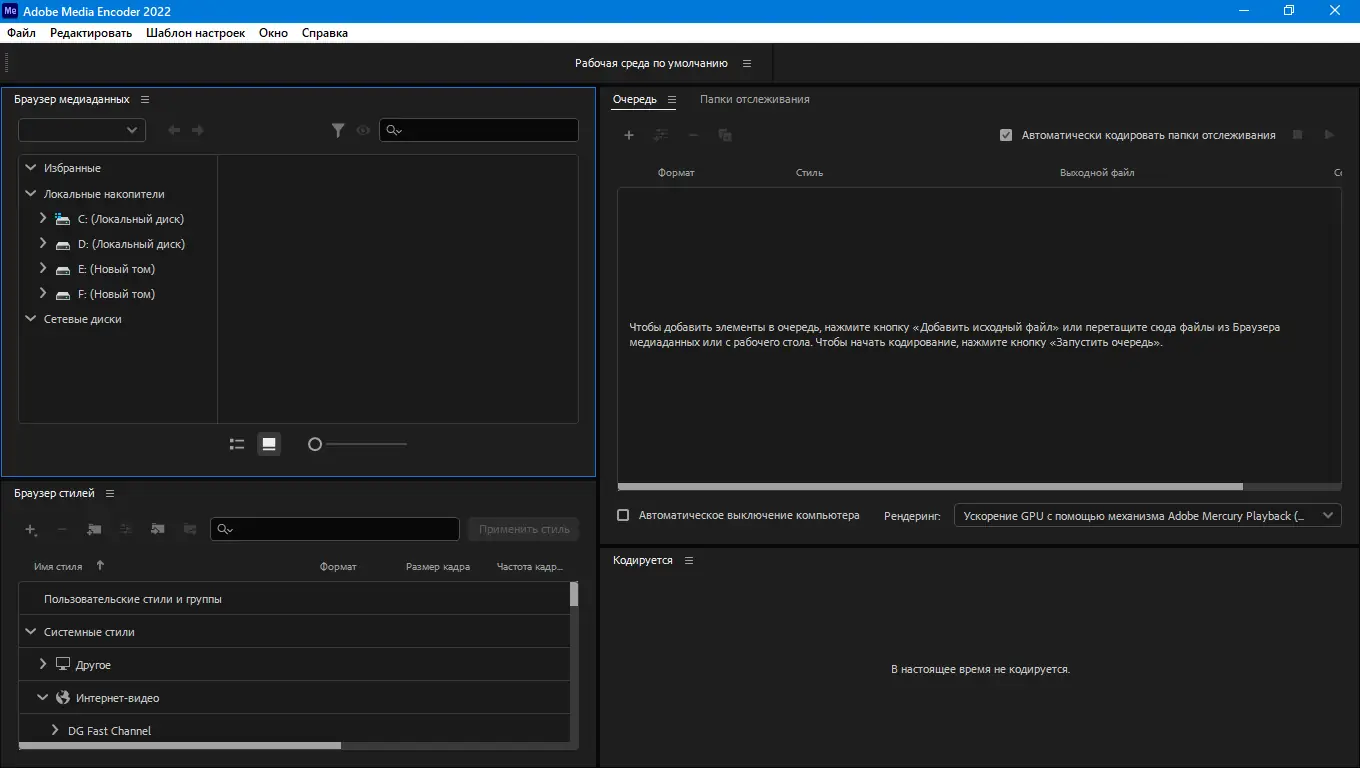Image resolution: width=1360 pixels, height=768 pixels.
Task: Switch media browser to thumbnail view
Action: (x=269, y=444)
